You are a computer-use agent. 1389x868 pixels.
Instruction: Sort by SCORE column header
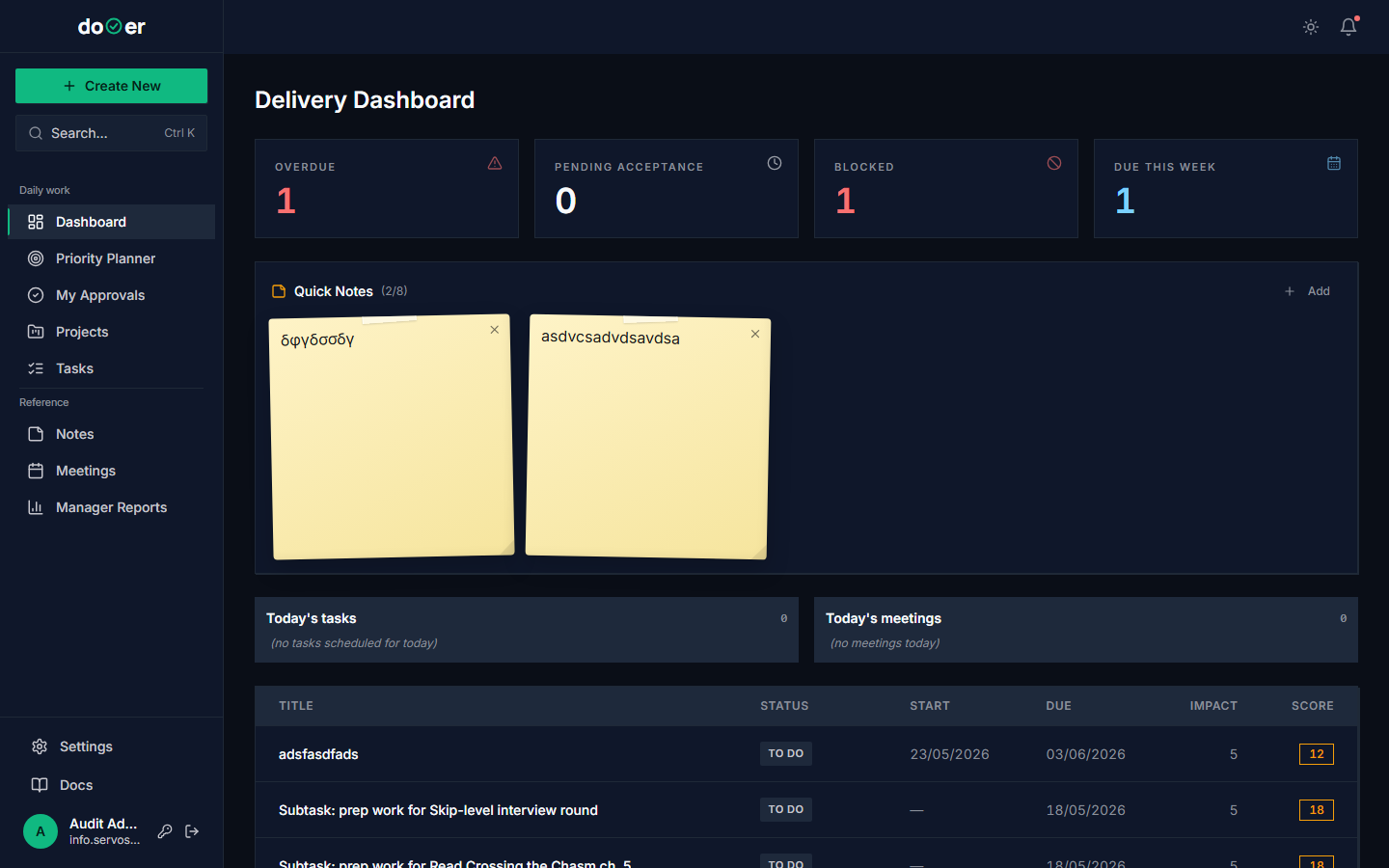coord(1313,706)
